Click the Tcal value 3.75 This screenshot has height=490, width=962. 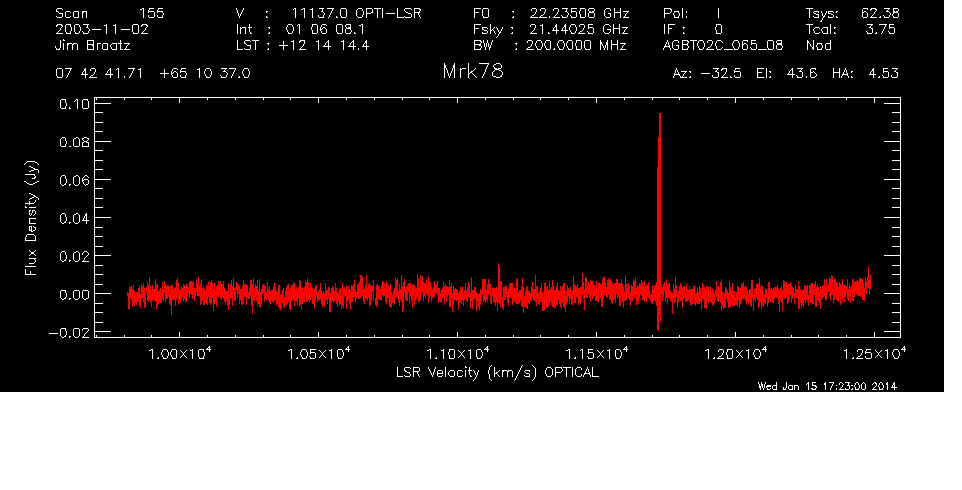pyautogui.click(x=880, y=29)
